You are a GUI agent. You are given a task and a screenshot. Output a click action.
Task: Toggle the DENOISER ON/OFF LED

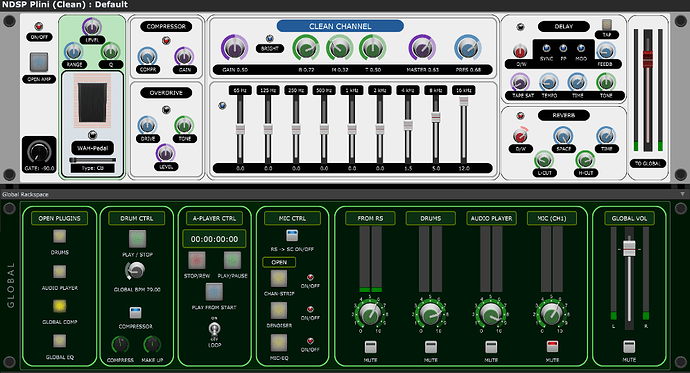pyautogui.click(x=310, y=309)
